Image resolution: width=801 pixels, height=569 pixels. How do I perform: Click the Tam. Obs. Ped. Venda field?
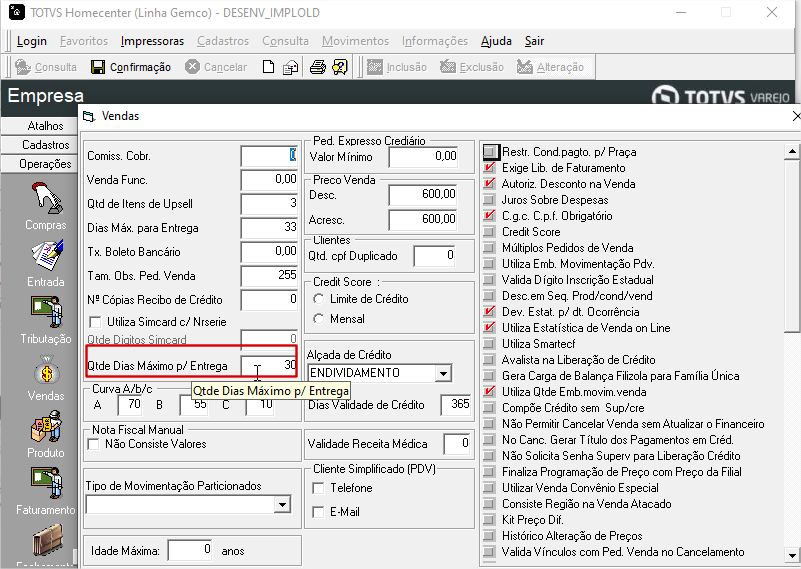coord(269,275)
